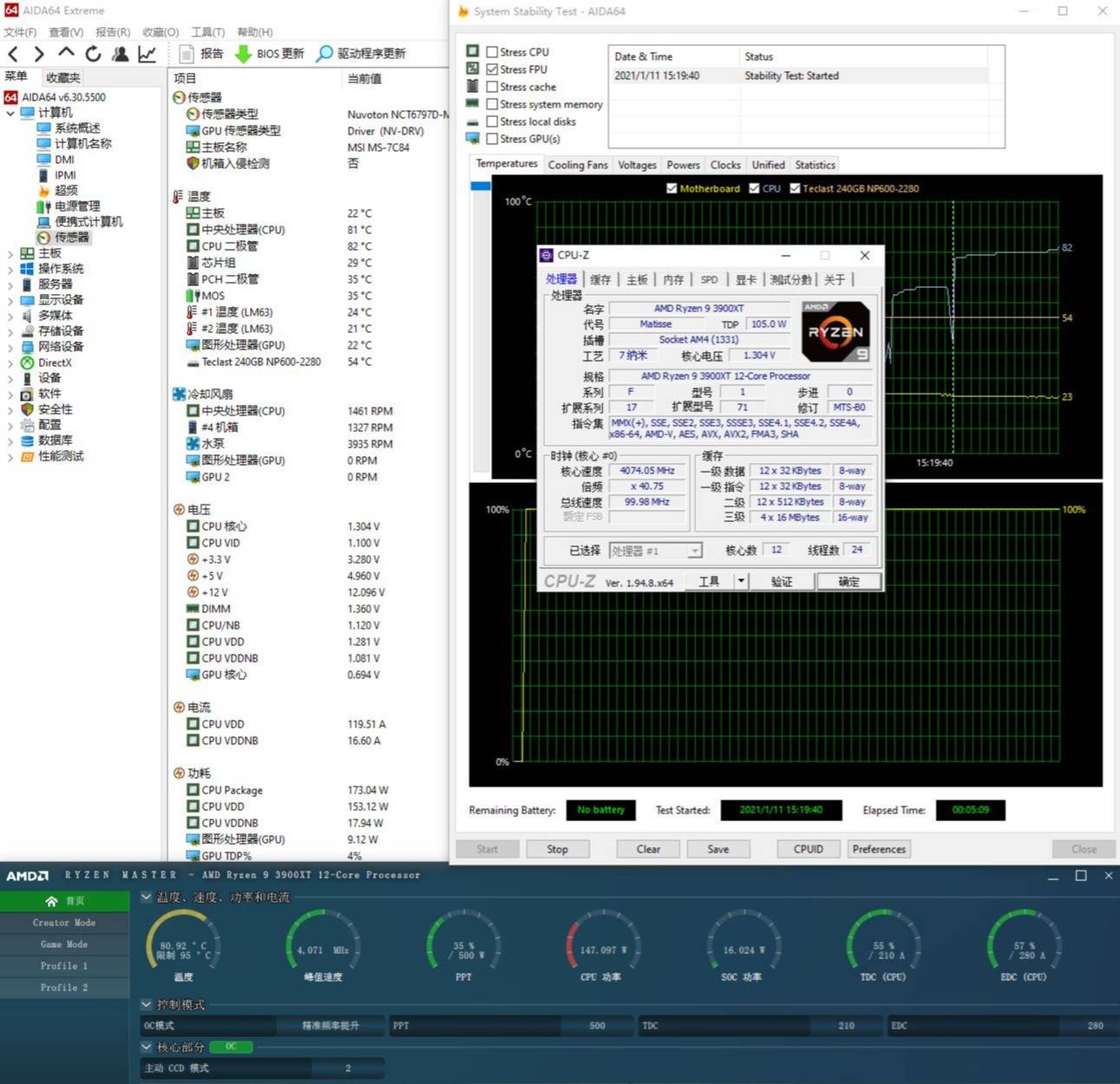This screenshot has height=1084, width=1120.
Task: Enable Stress system memory checkbox
Action: 492,104
